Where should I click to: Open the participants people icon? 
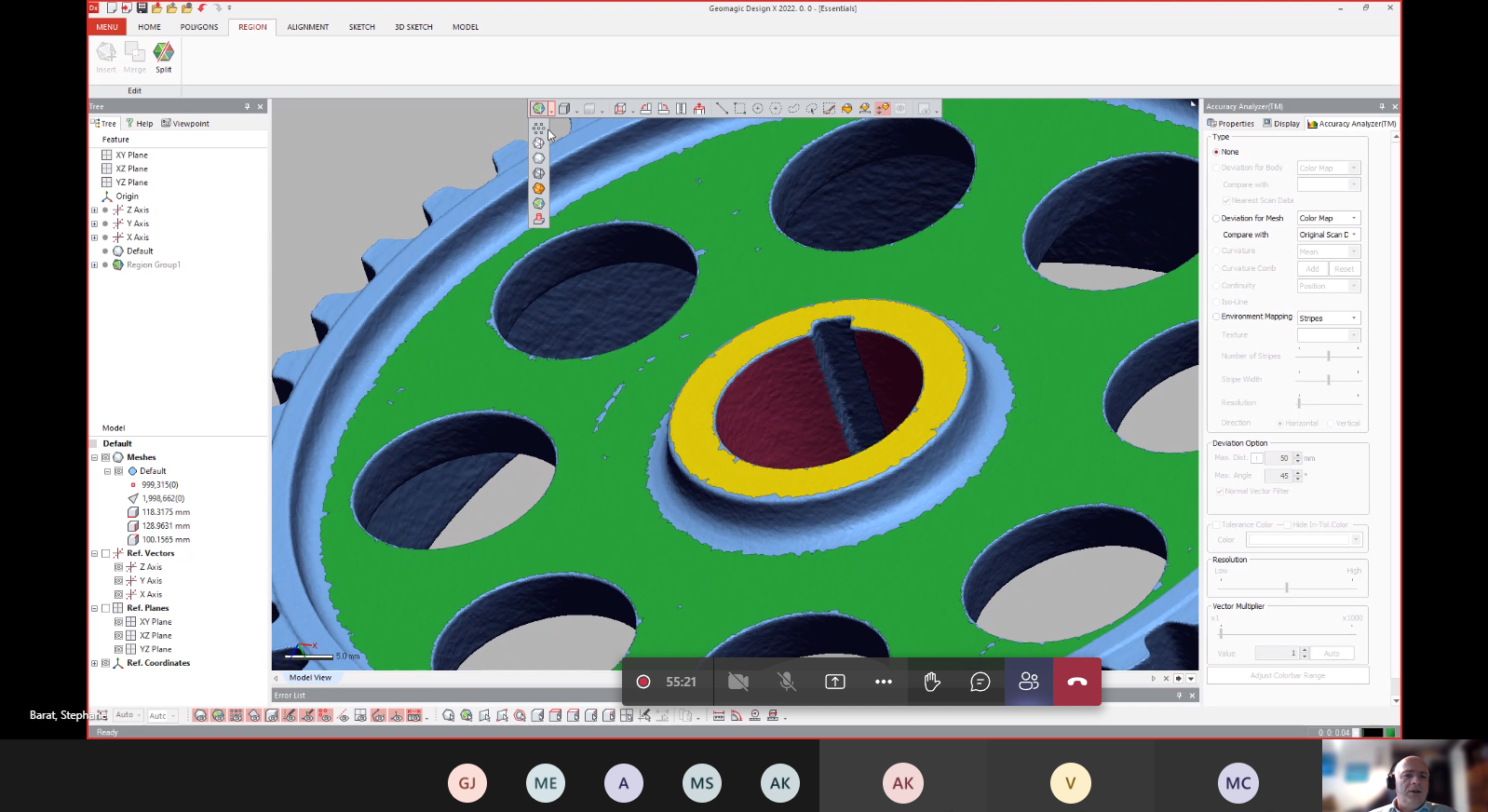point(1028,682)
